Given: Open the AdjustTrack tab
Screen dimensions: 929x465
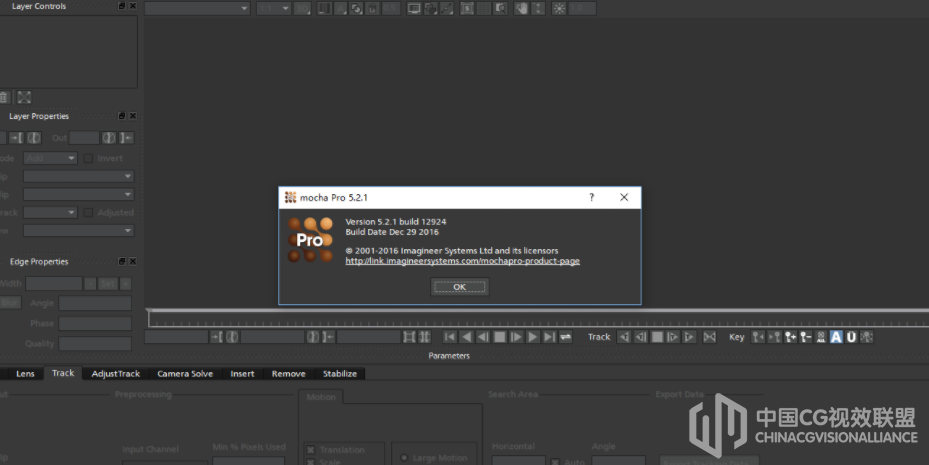Looking at the screenshot, I should point(116,374).
